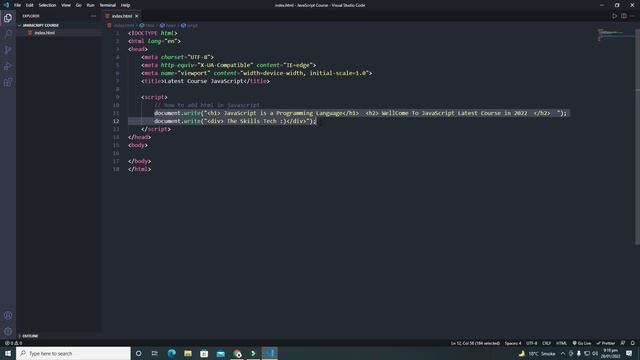Screen dimensions: 640x360
Task: Open Cortana circle on the taskbar
Action: [138, 353]
